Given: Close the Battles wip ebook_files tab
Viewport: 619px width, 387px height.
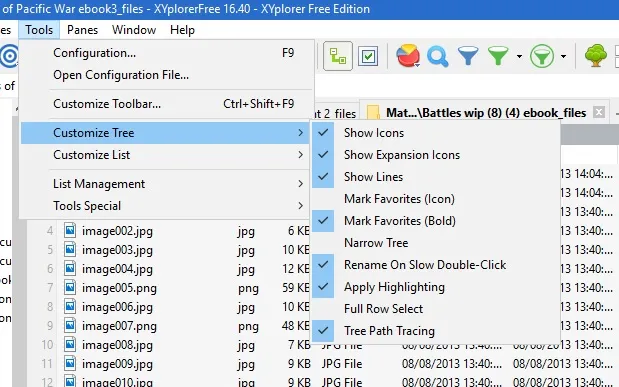Looking at the screenshot, I should (599, 113).
